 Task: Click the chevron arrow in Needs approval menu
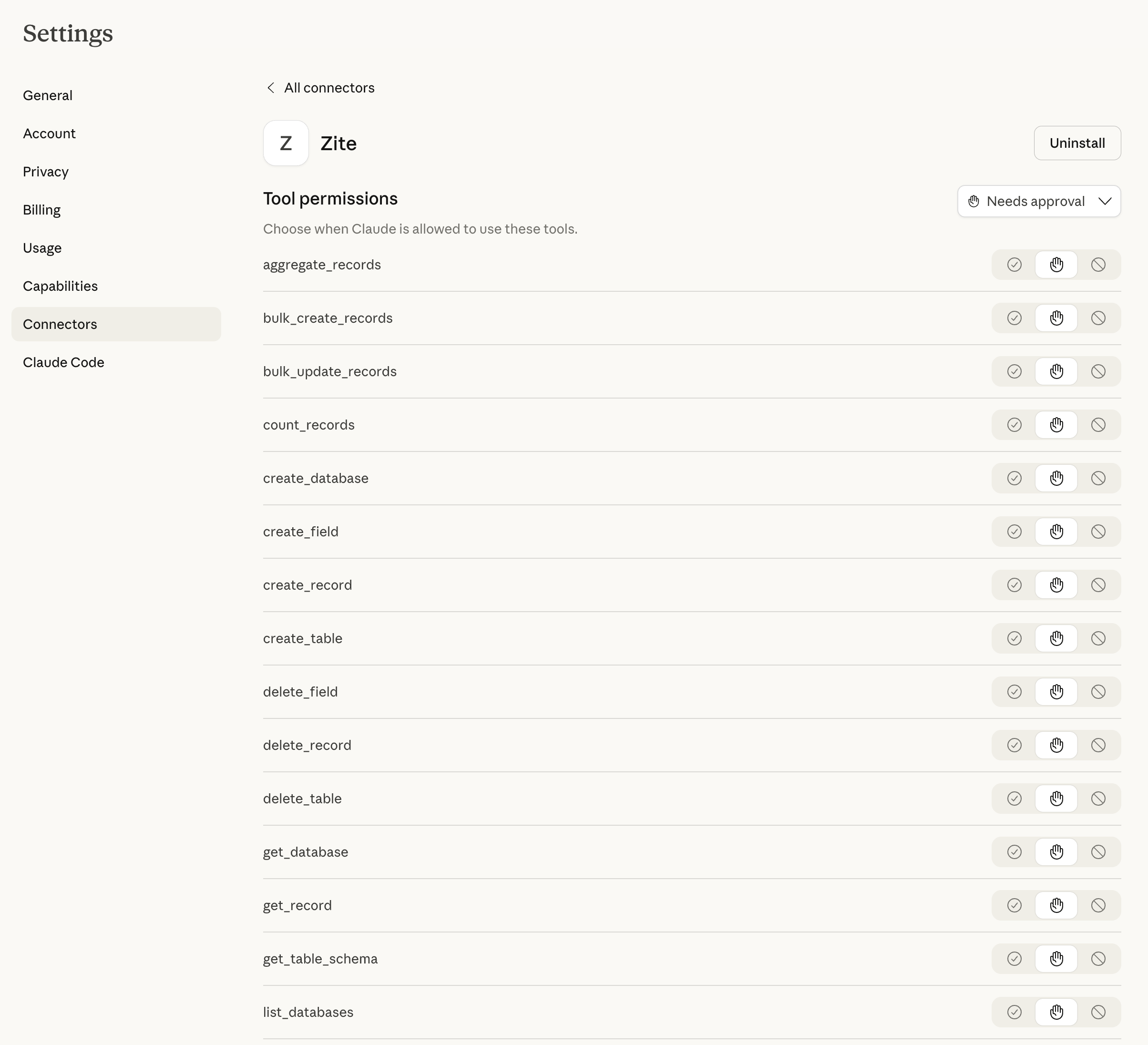click(1105, 202)
